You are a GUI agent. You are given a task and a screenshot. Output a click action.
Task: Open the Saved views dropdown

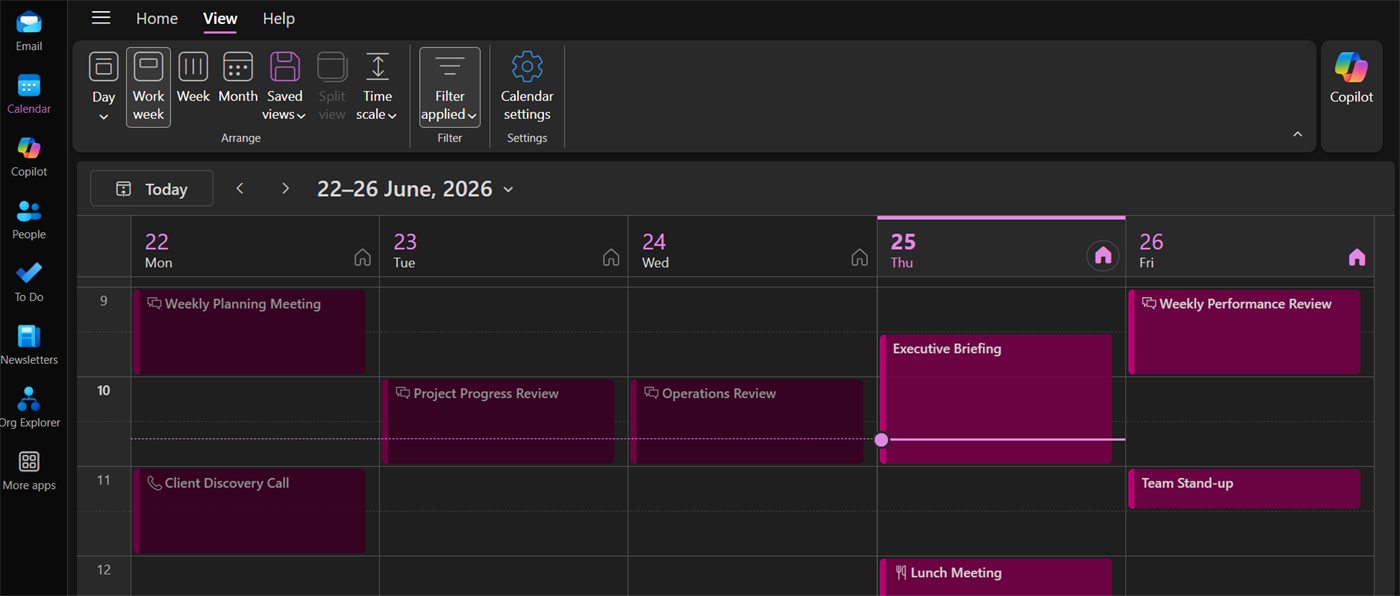(285, 87)
